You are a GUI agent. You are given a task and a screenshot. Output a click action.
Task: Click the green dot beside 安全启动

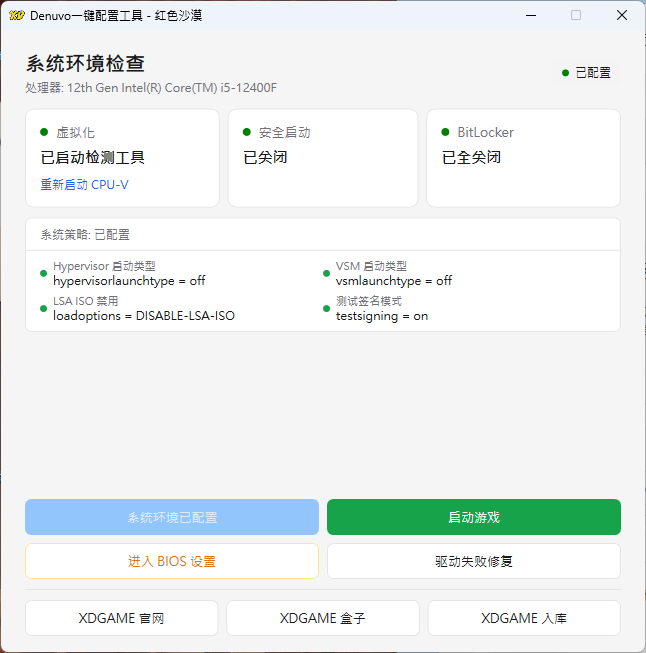pos(247,132)
